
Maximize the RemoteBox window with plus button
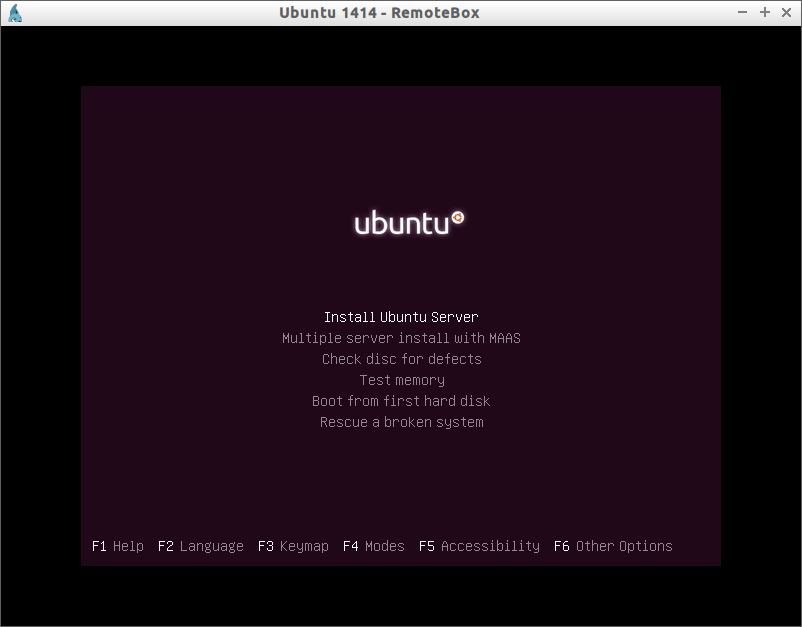(x=765, y=12)
